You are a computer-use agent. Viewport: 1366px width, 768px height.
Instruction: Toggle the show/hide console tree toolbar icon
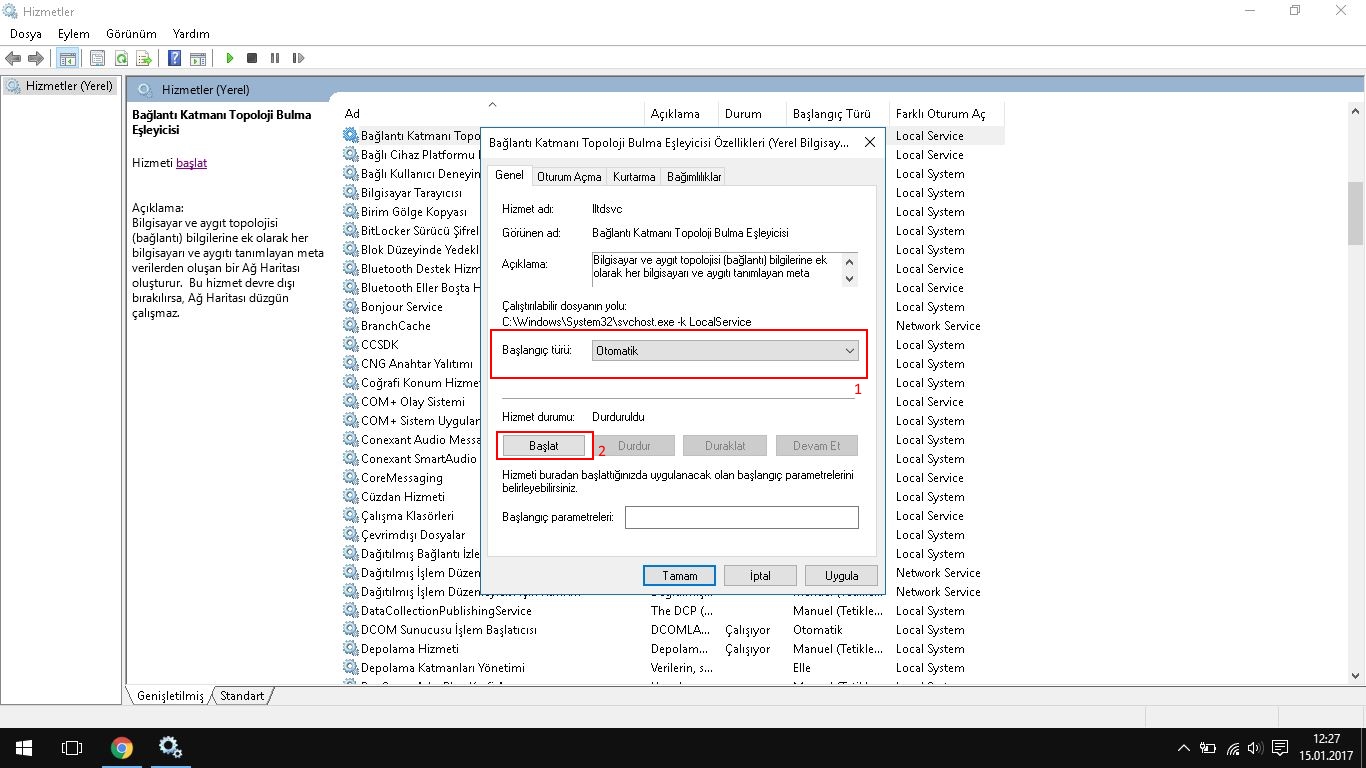click(x=68, y=58)
